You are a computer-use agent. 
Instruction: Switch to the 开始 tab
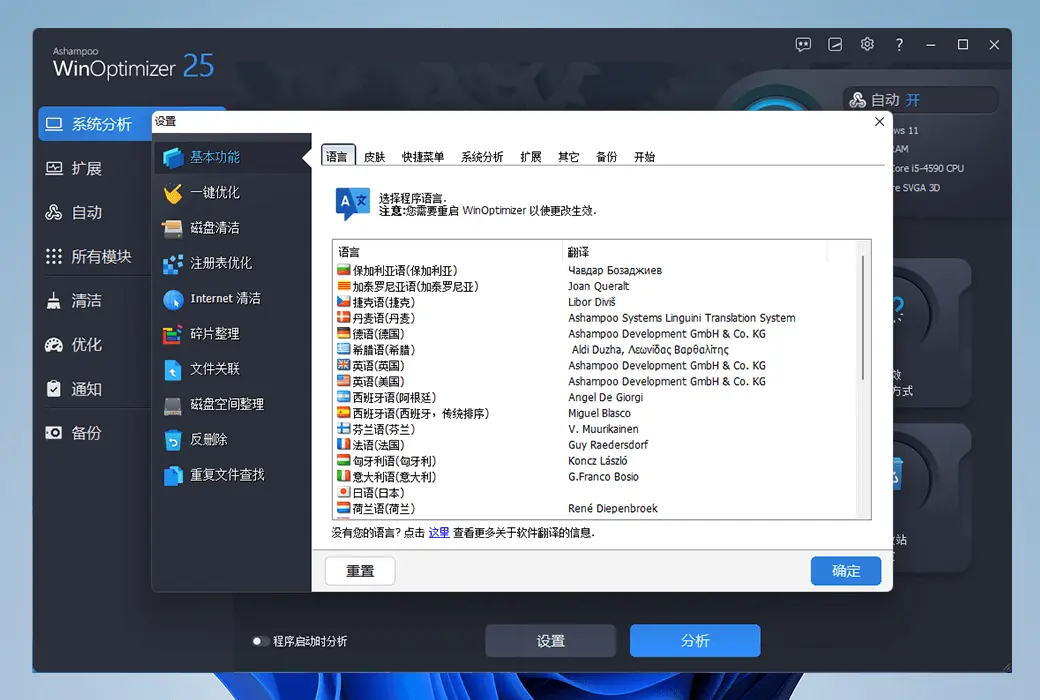[x=644, y=157]
